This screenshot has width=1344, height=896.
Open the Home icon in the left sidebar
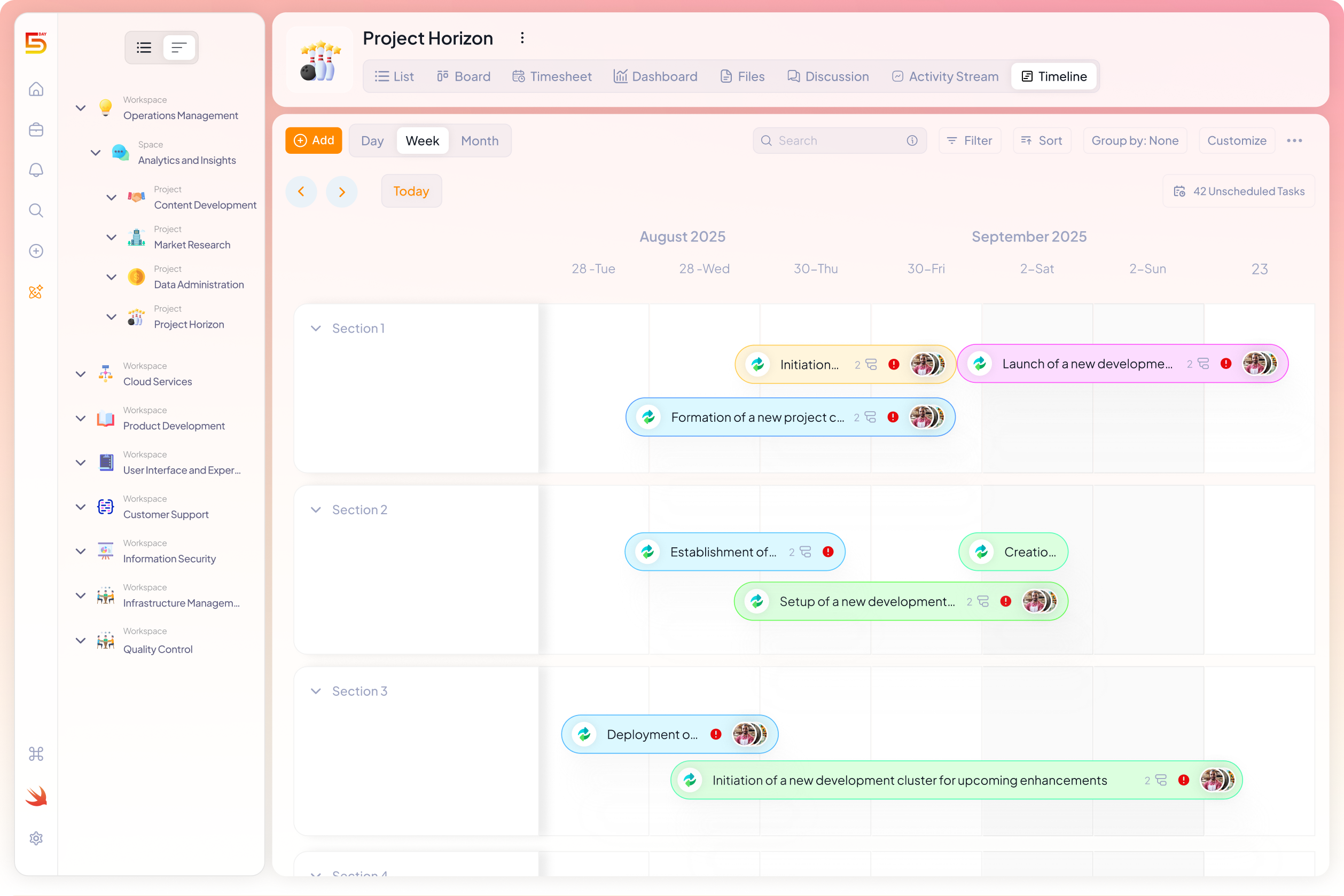click(x=35, y=89)
